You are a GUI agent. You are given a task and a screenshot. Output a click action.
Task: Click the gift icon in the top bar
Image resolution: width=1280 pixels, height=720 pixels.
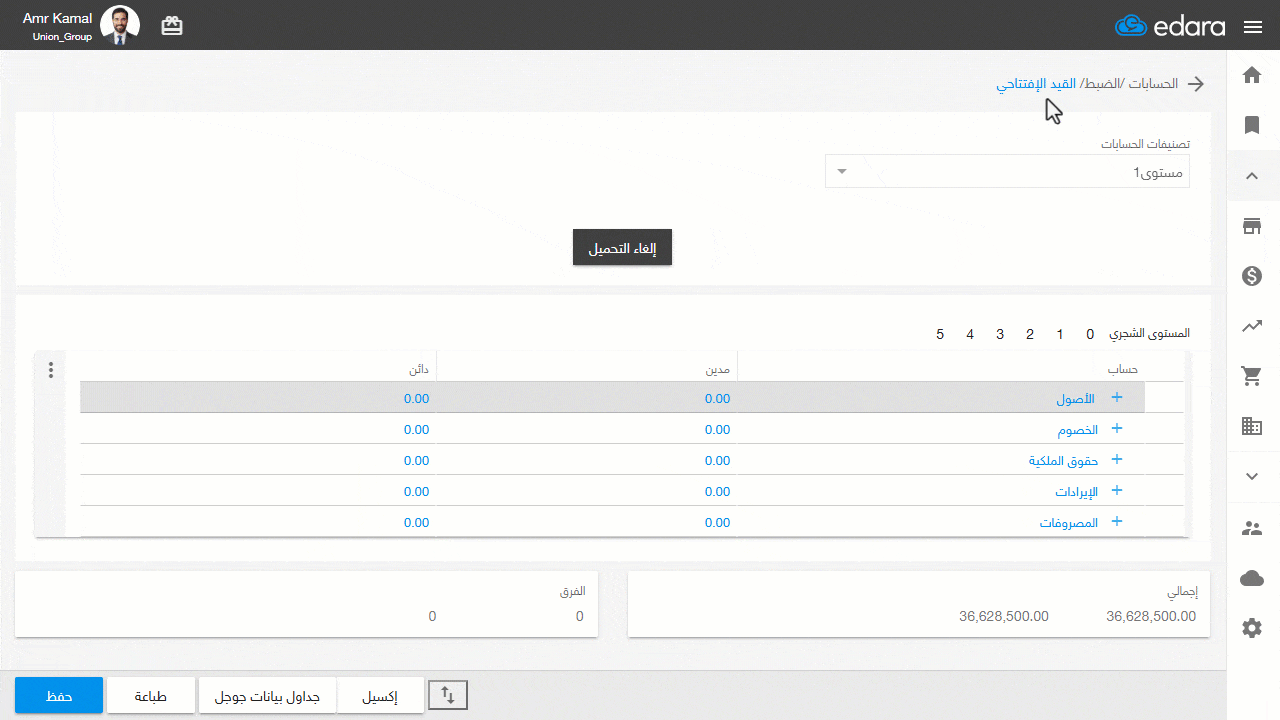coord(172,26)
